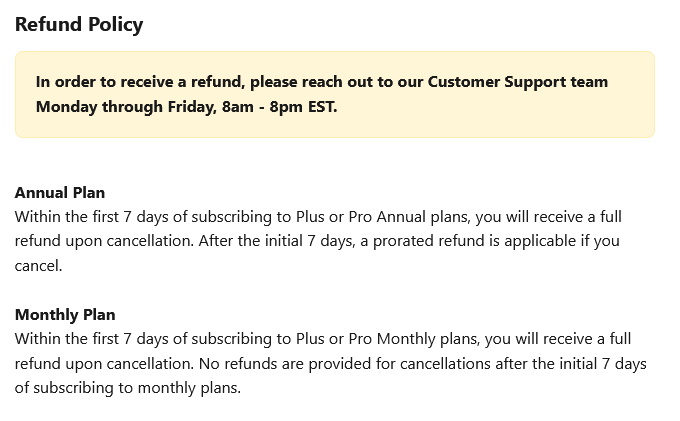The image size is (680, 421).
Task: Click 'please reach out to our' in notice
Action: [x=337, y=82]
